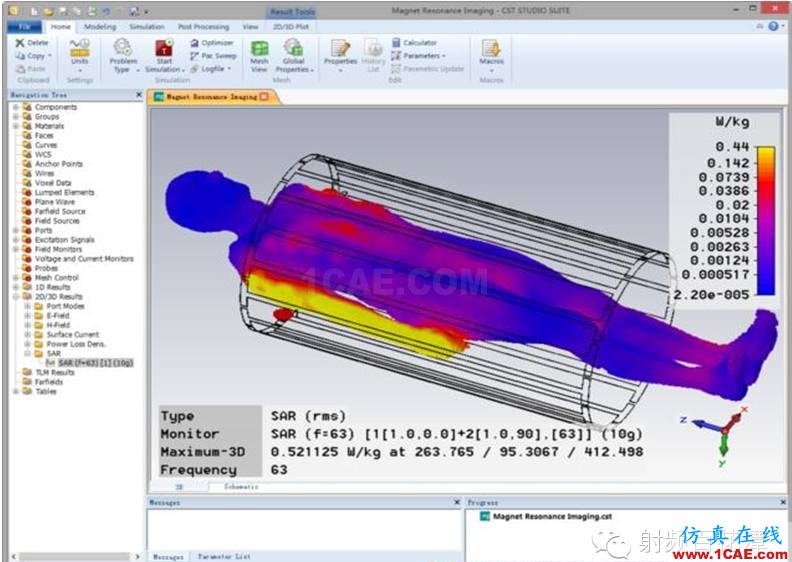Click the Maximum-3D value text
Screen dimensions: 792x562
click(457, 452)
